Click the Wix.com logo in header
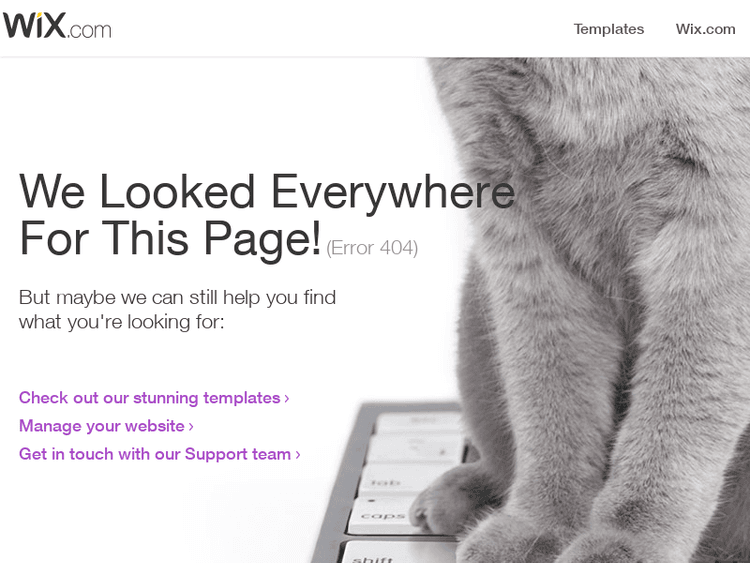750x563 pixels. pyautogui.click(x=57, y=25)
